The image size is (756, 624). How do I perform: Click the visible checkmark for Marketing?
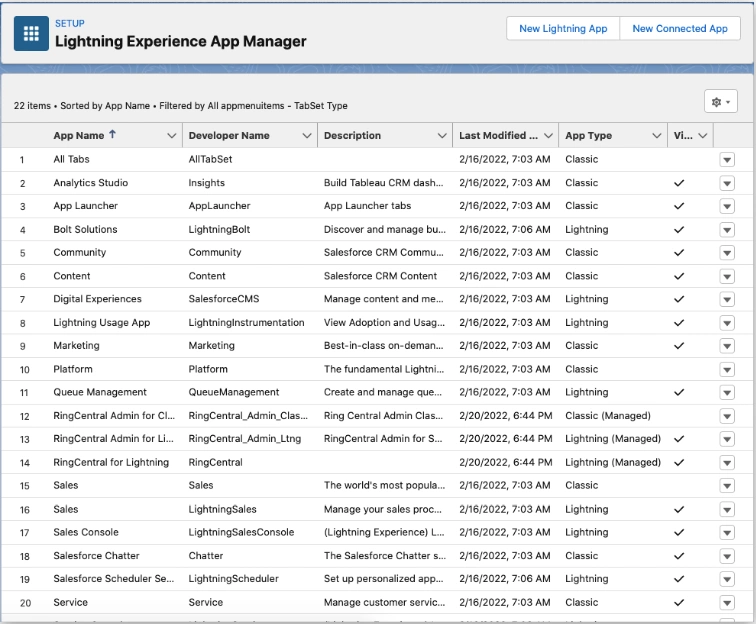coord(679,346)
